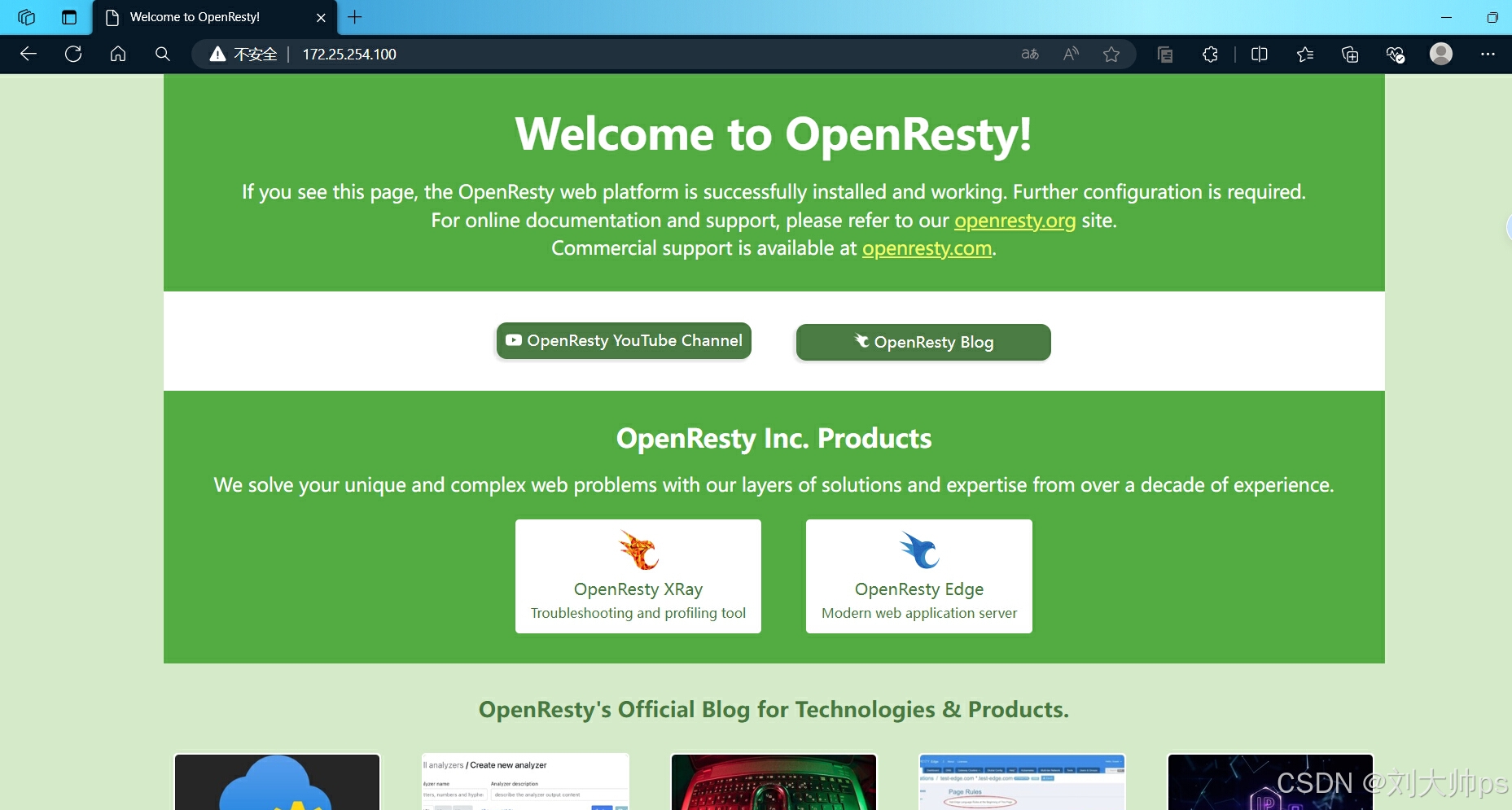
Task: Refresh the current page
Action: pos(73,55)
